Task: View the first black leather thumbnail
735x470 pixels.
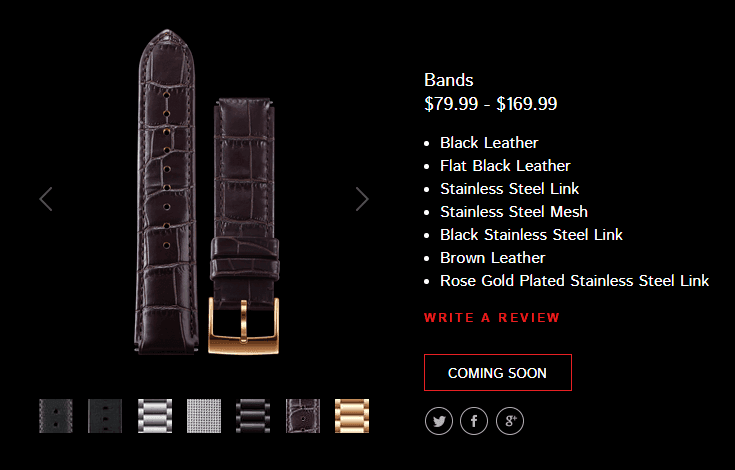Action: point(56,416)
